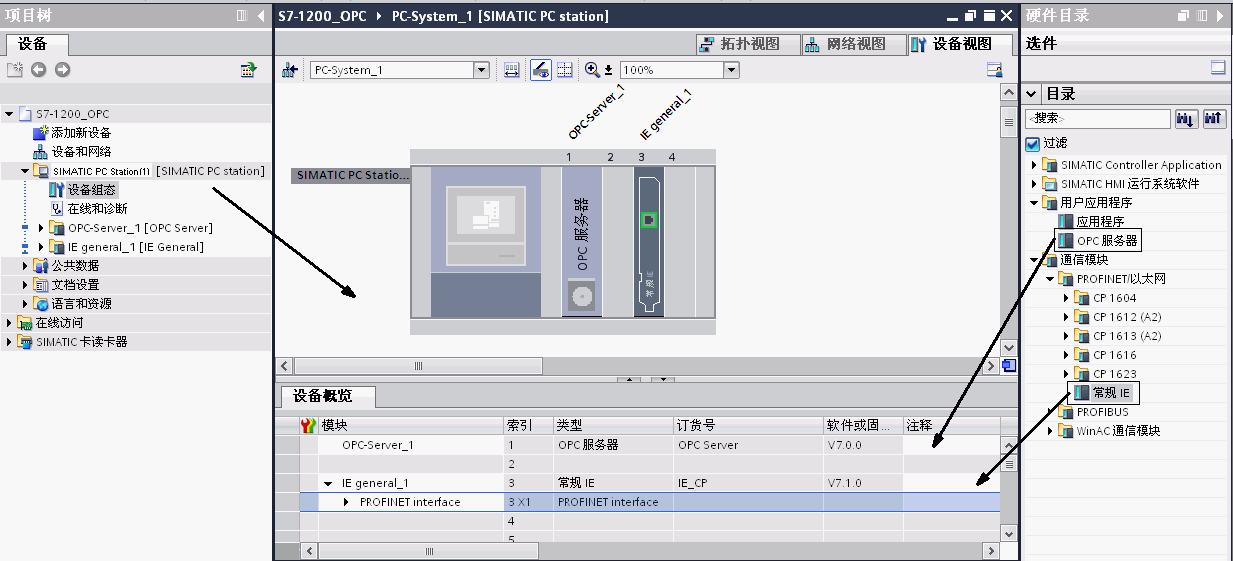Click the catalog 搜索 search field

(1097, 119)
